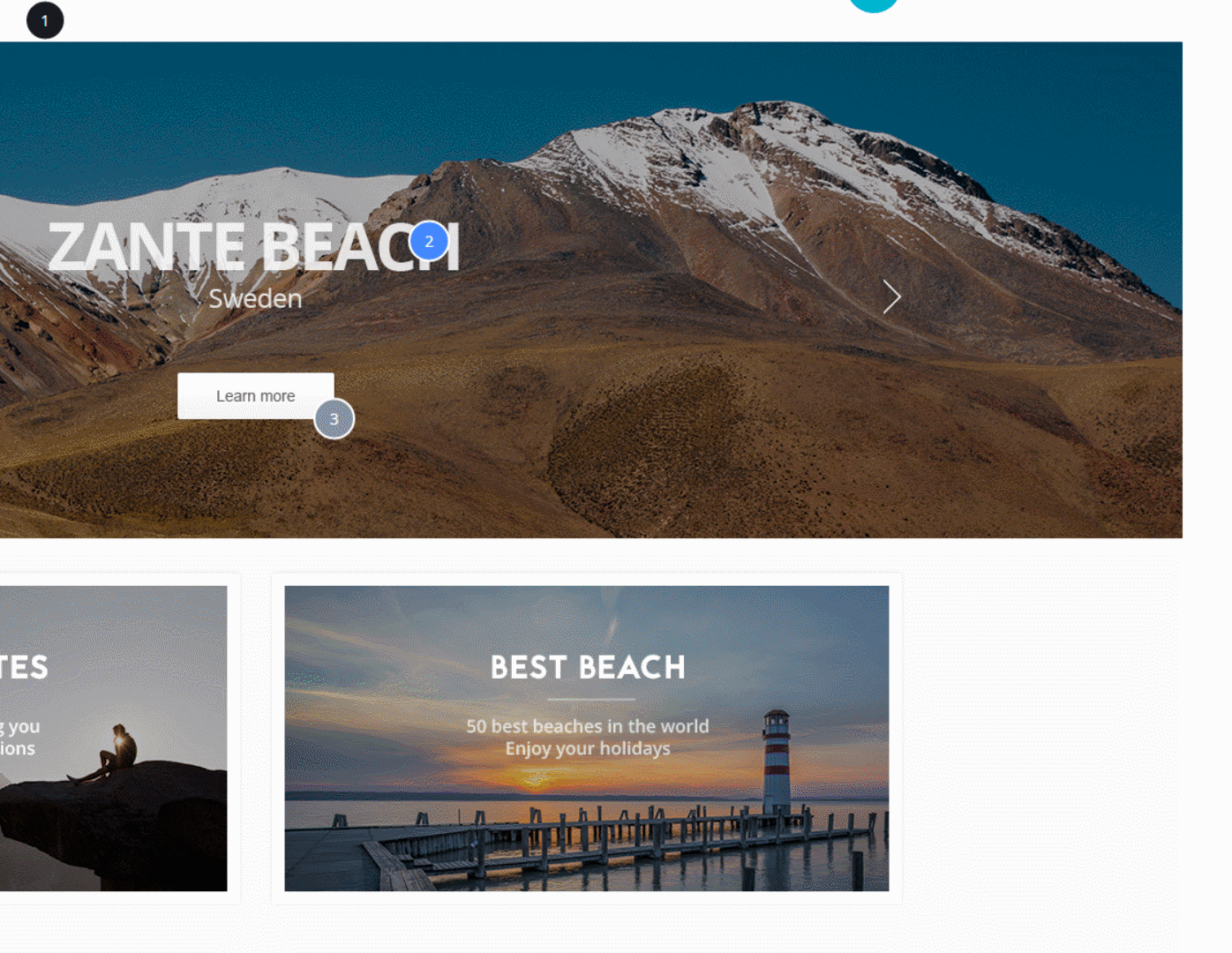Click the divider line under BEST BEACH
The width and height of the screenshot is (1232, 953).
coord(590,699)
